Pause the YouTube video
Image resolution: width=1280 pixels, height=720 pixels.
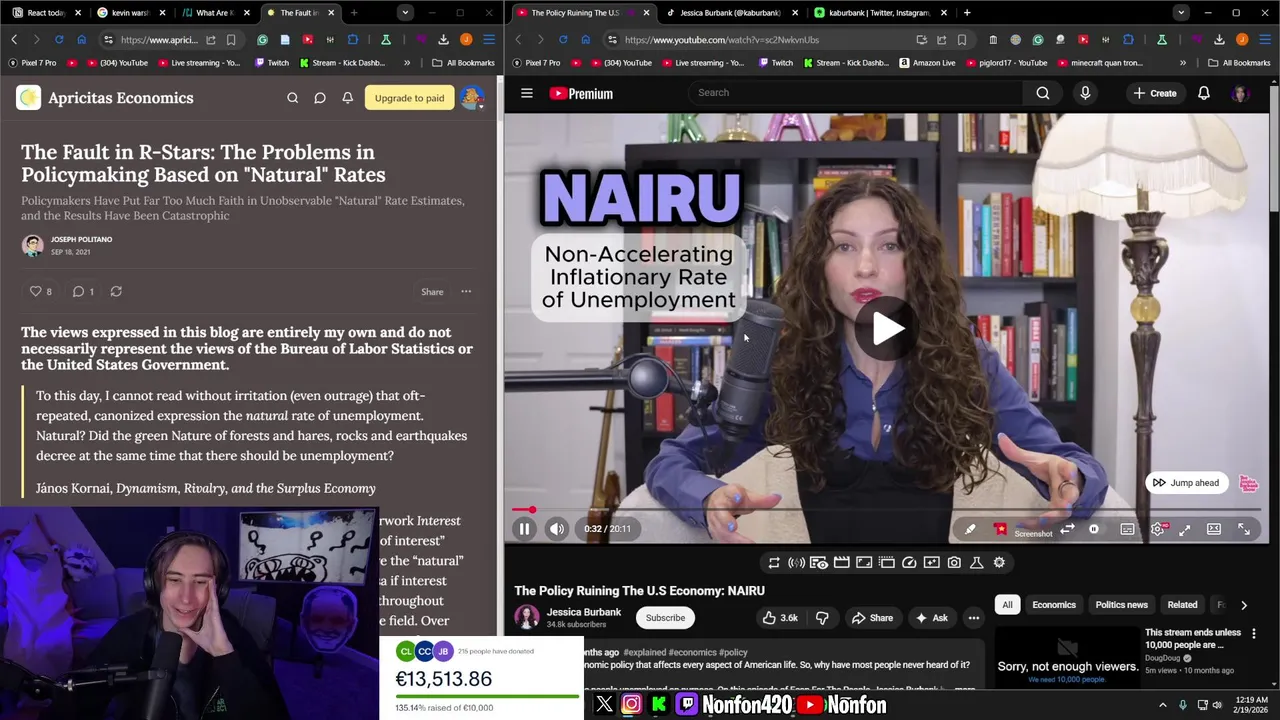coord(524,529)
